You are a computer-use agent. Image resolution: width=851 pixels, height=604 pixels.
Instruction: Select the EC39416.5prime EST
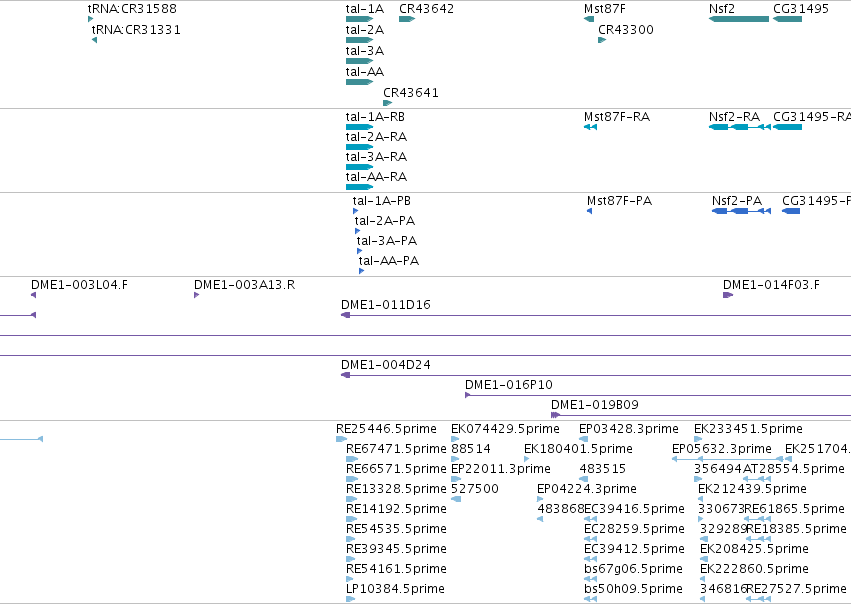590,519
